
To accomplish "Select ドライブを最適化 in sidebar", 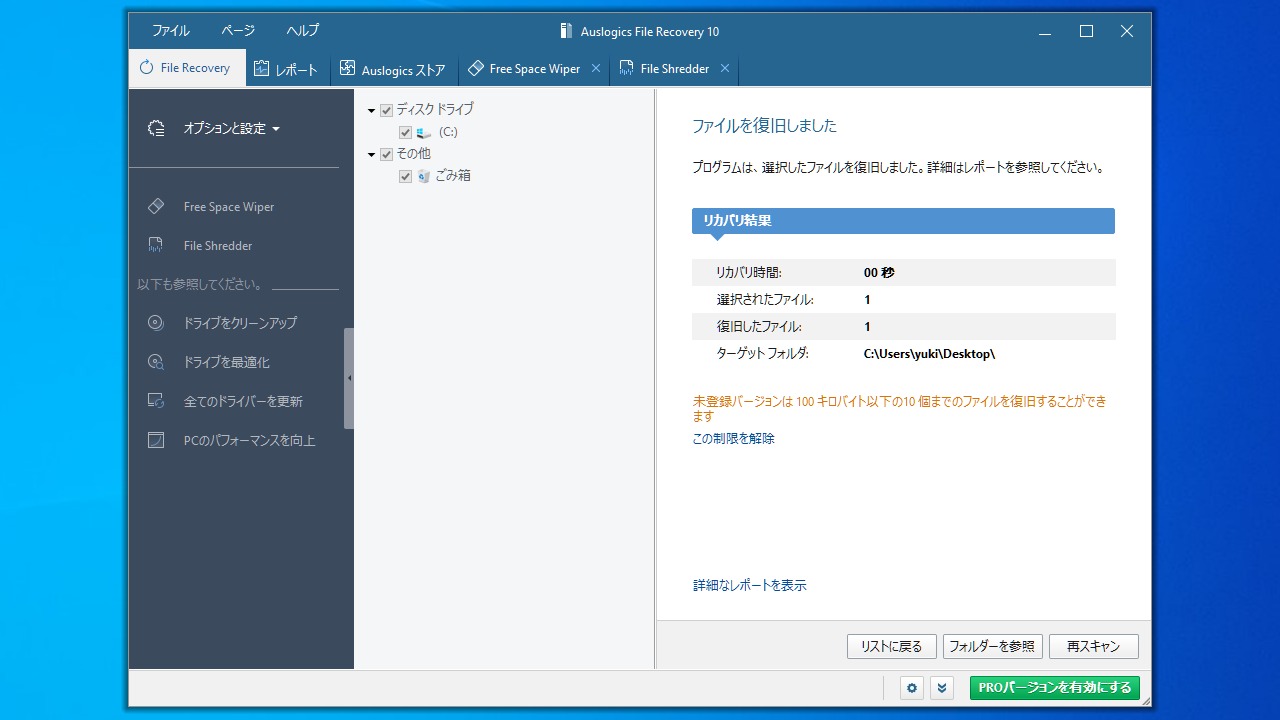I will pyautogui.click(x=227, y=362).
